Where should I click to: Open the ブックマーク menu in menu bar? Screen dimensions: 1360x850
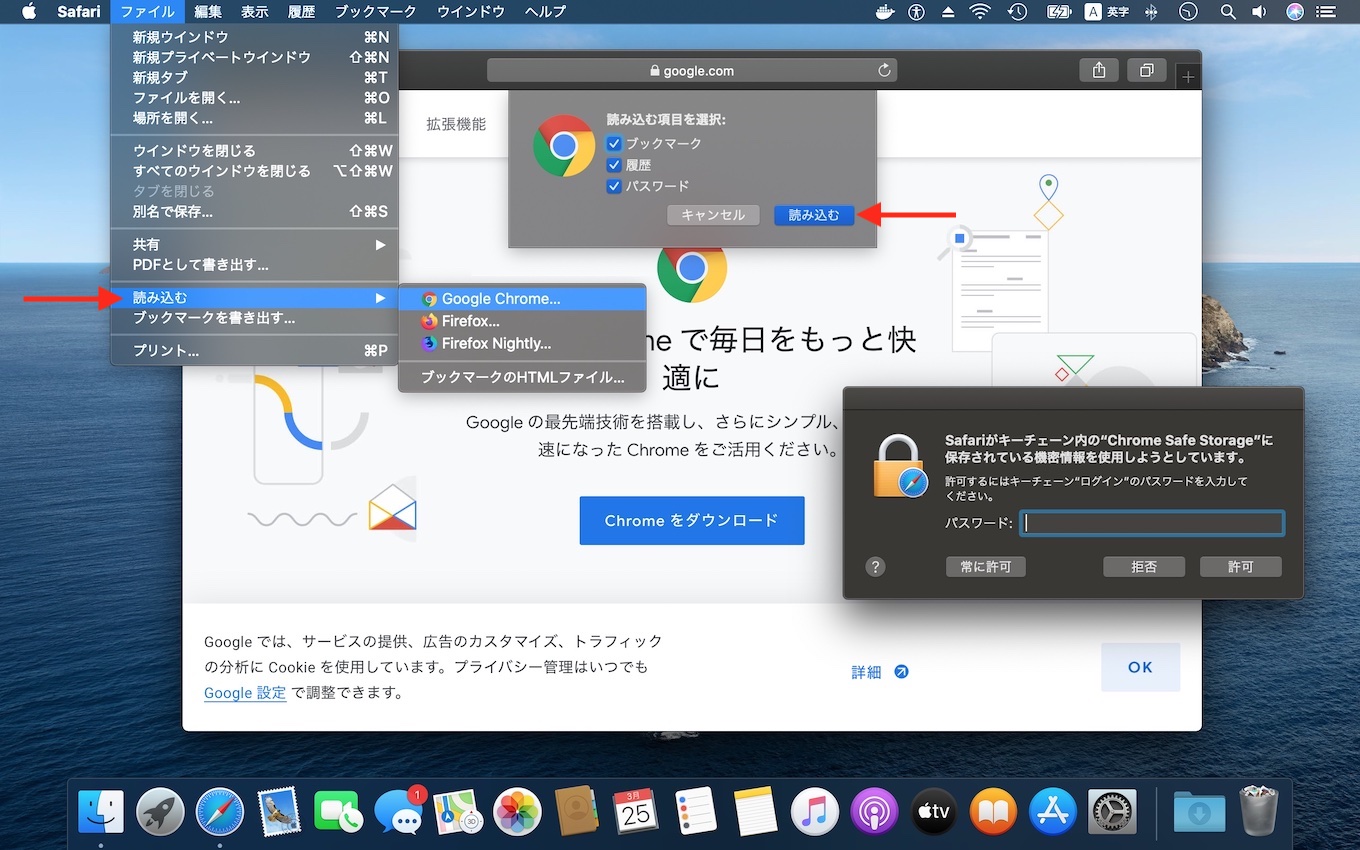(375, 12)
